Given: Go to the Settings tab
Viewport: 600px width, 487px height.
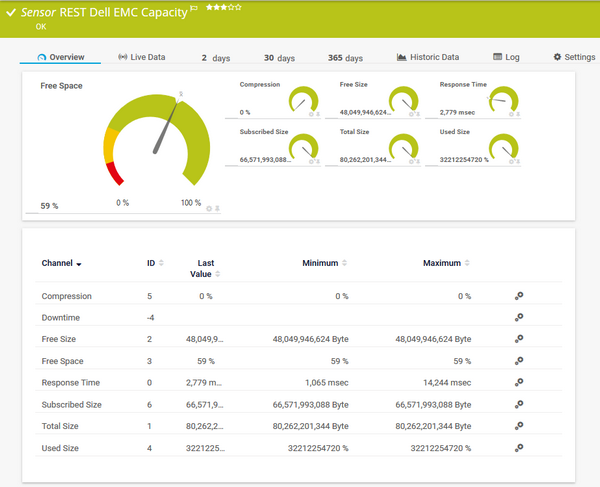Looking at the screenshot, I should click(574, 58).
